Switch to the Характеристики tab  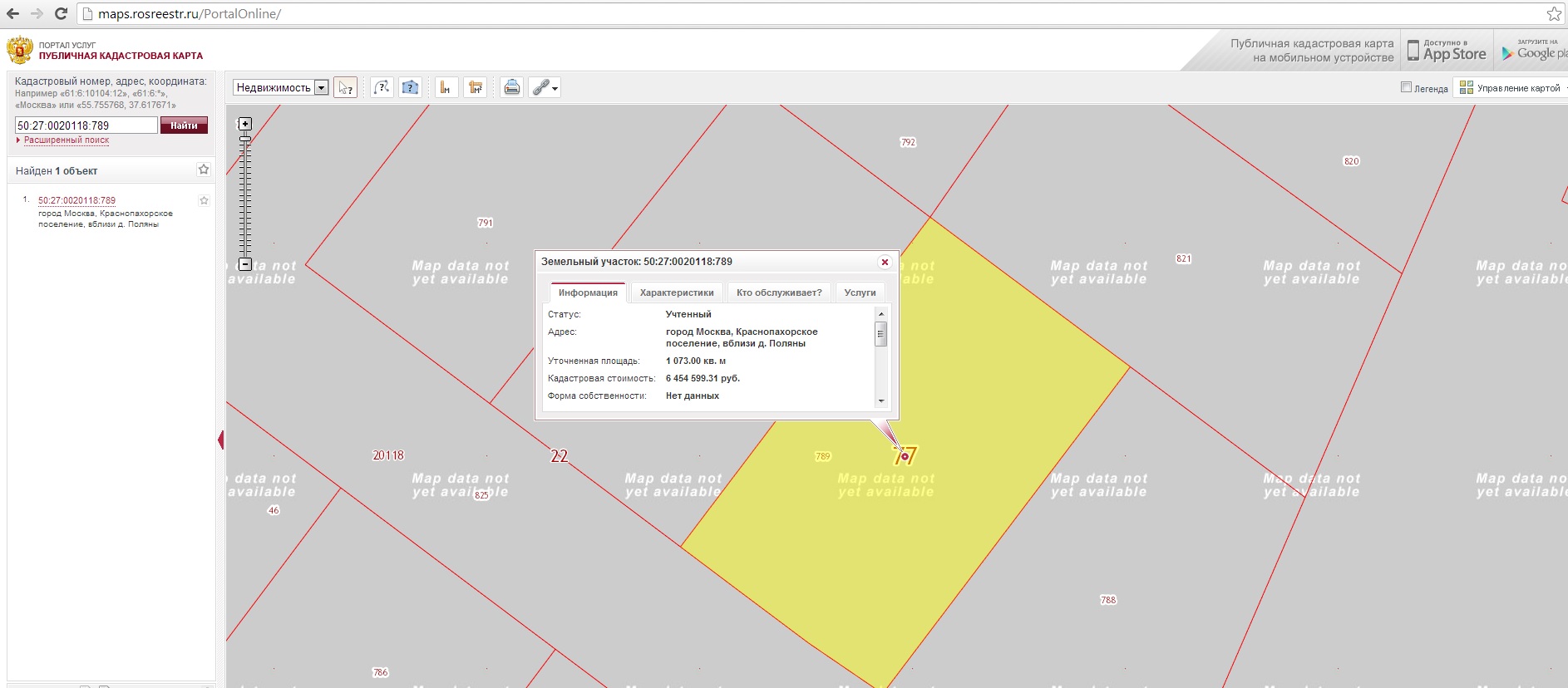click(x=676, y=292)
